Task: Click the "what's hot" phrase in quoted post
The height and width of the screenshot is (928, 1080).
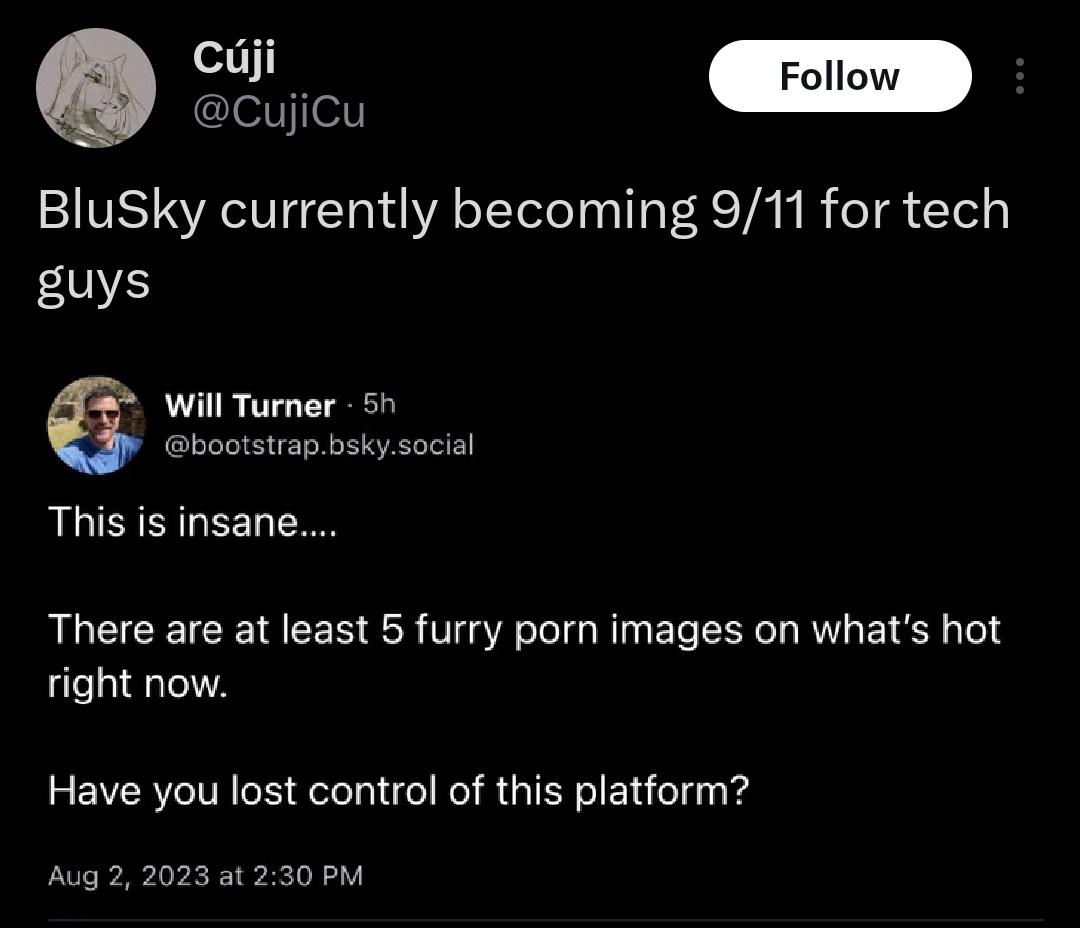Action: [906, 629]
